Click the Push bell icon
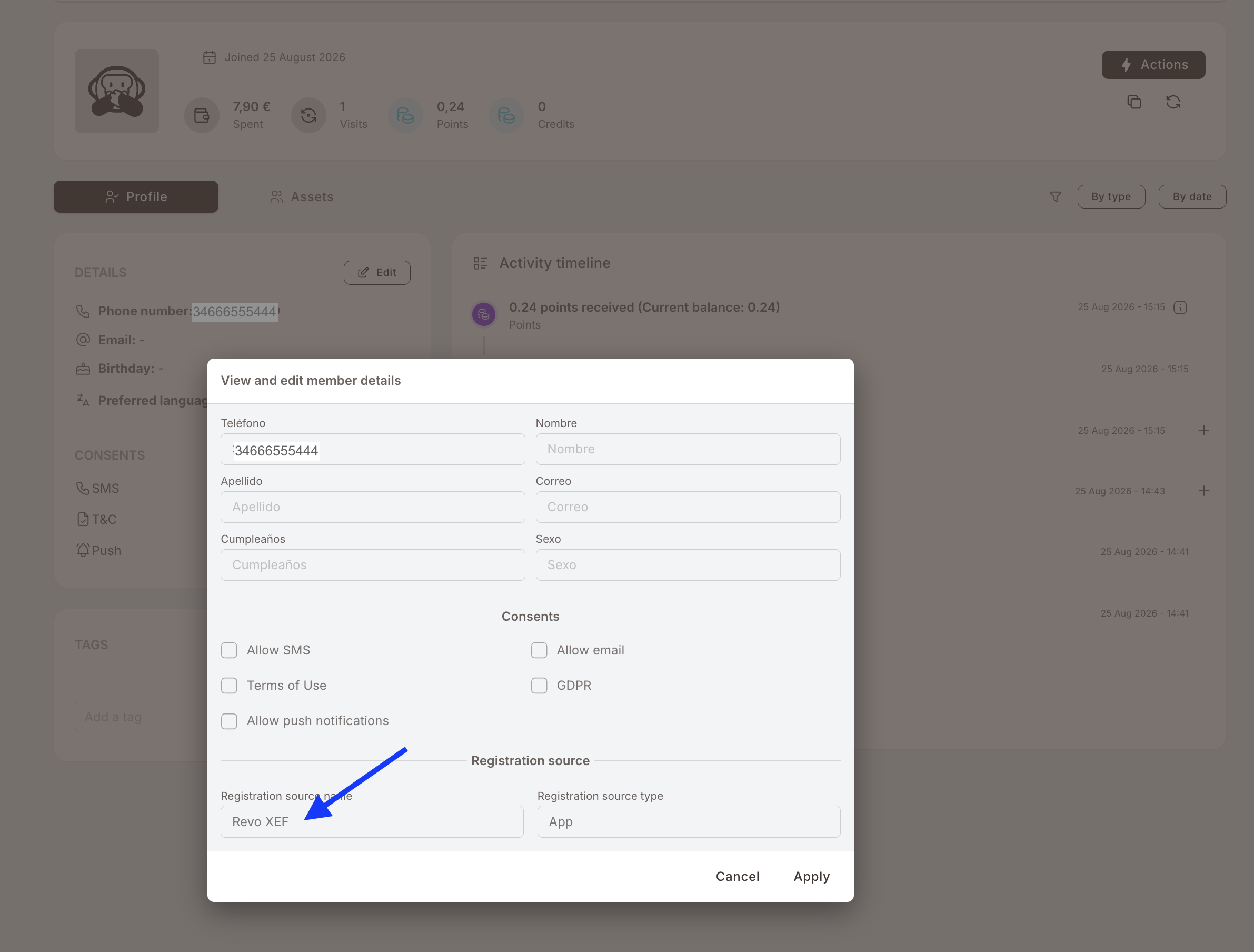 click(x=83, y=550)
